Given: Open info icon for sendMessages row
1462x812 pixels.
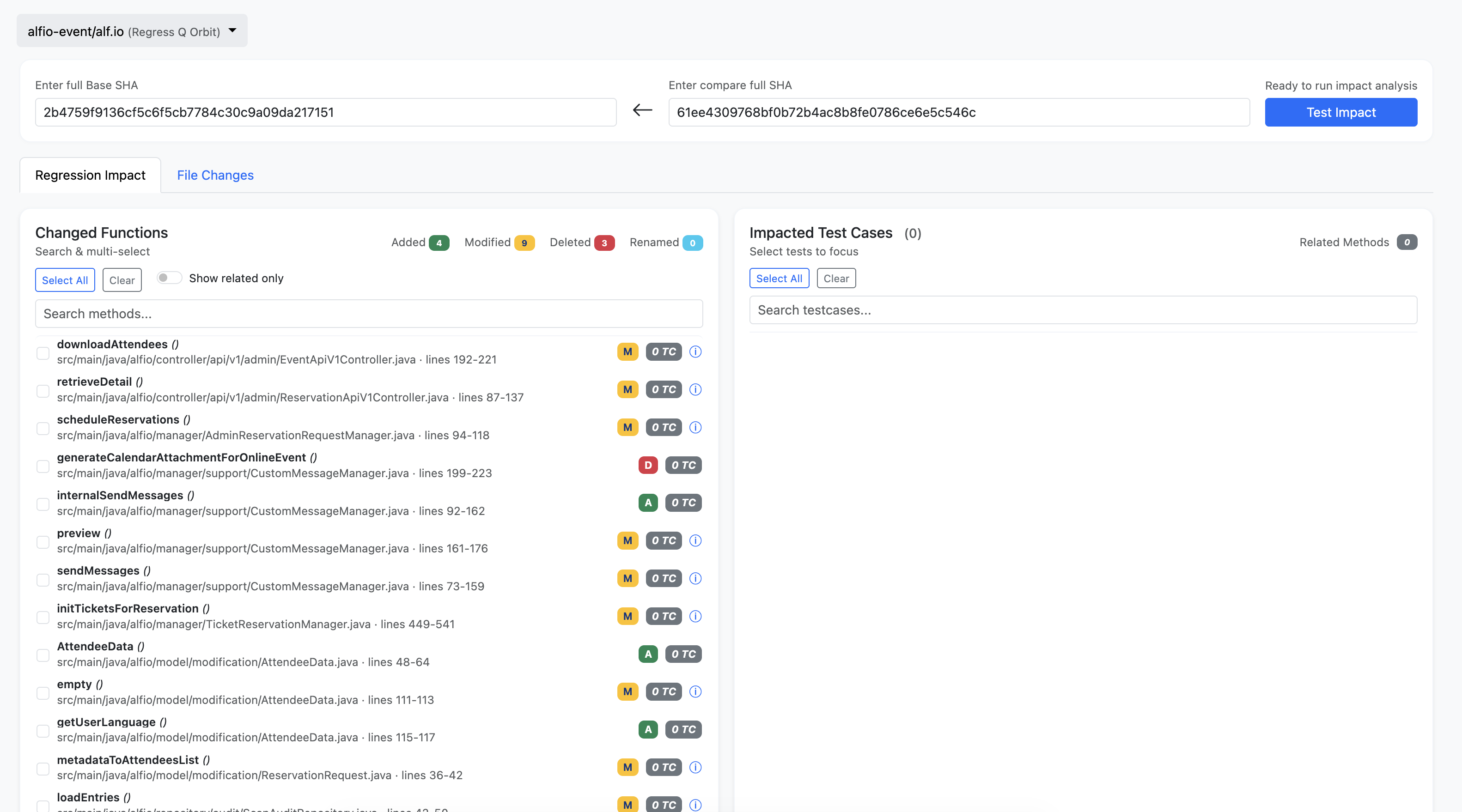Looking at the screenshot, I should [695, 578].
